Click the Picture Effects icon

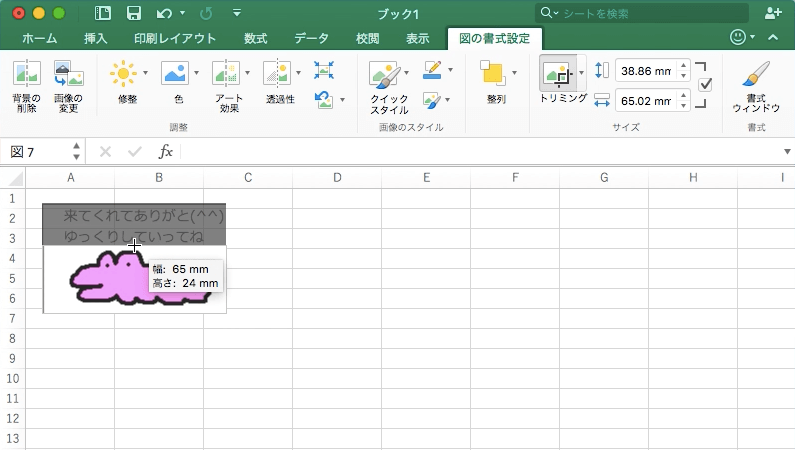pyautogui.click(x=431, y=100)
